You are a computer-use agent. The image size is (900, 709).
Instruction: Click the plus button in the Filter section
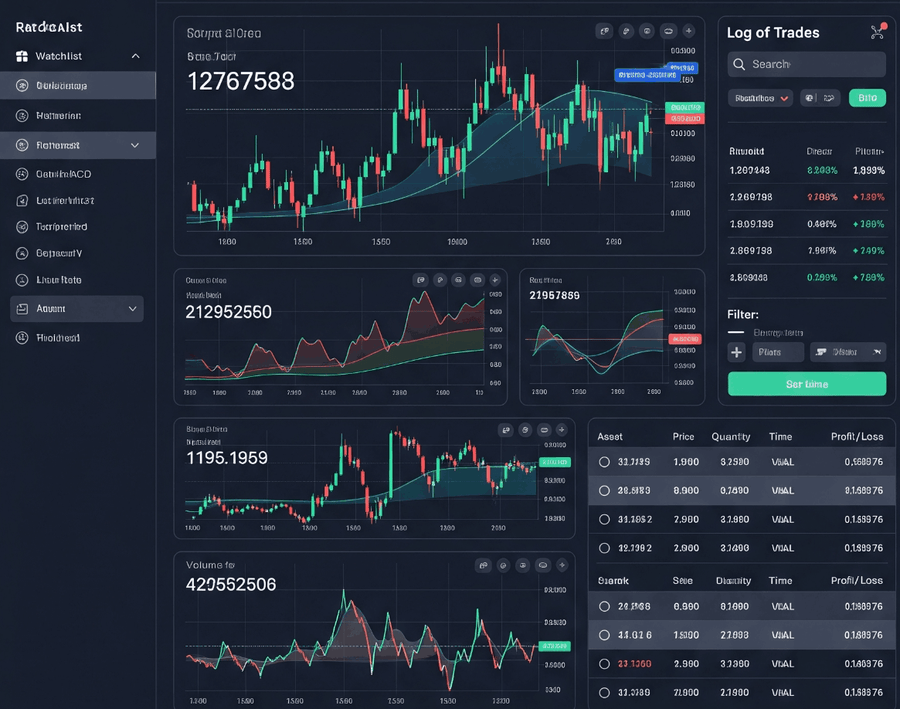tap(736, 352)
